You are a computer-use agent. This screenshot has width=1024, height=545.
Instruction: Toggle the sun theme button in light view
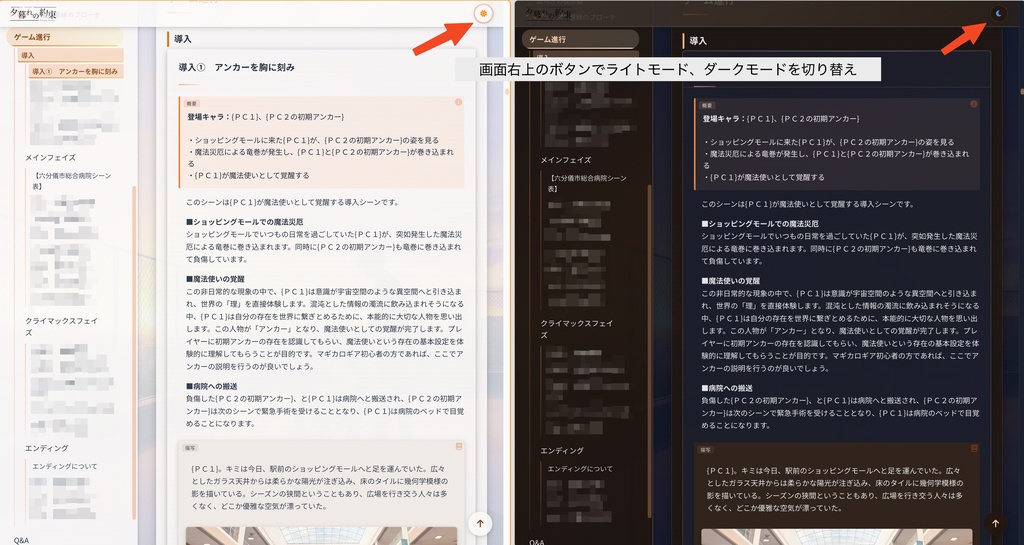(x=483, y=13)
